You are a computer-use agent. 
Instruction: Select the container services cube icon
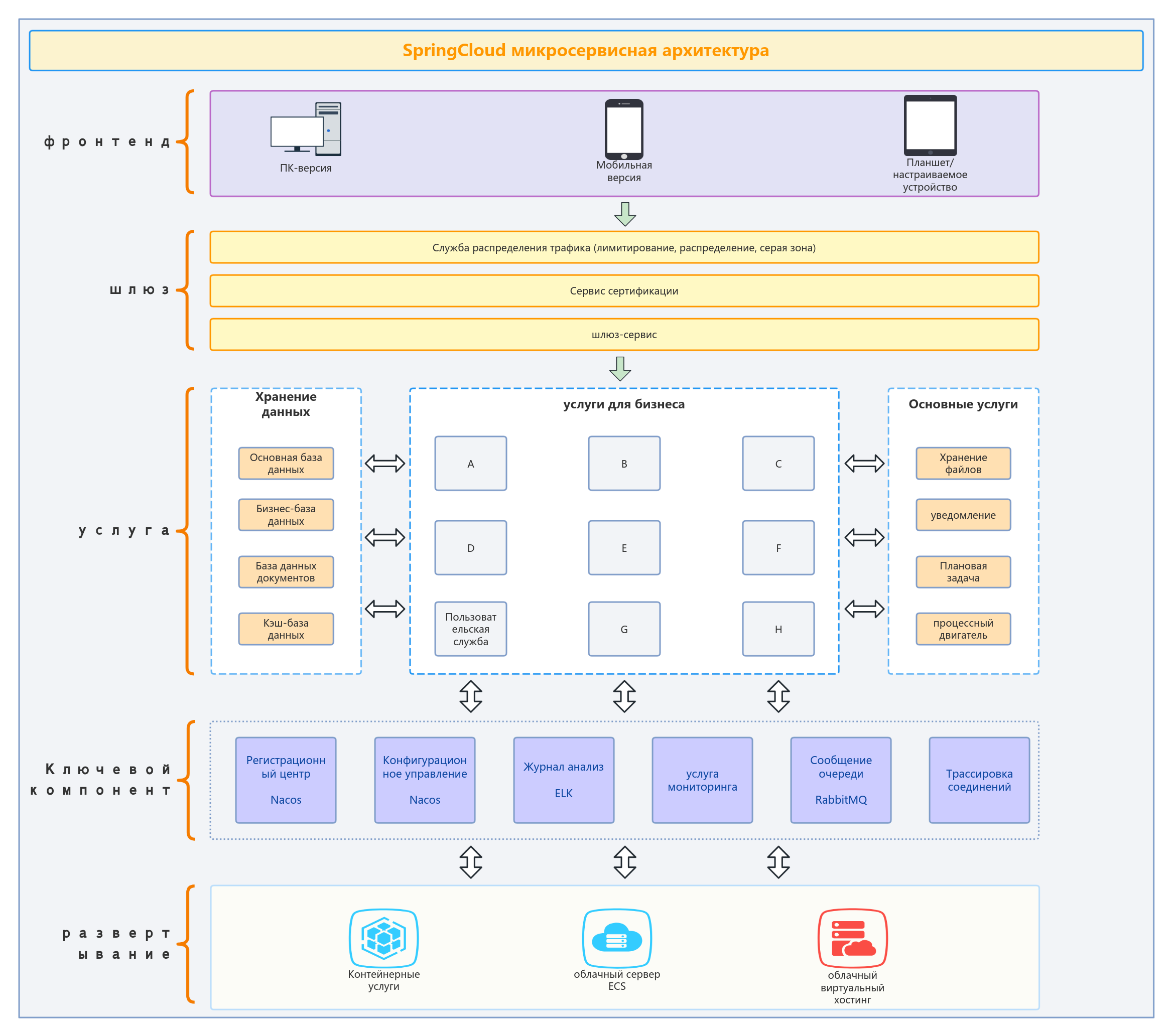(x=383, y=938)
